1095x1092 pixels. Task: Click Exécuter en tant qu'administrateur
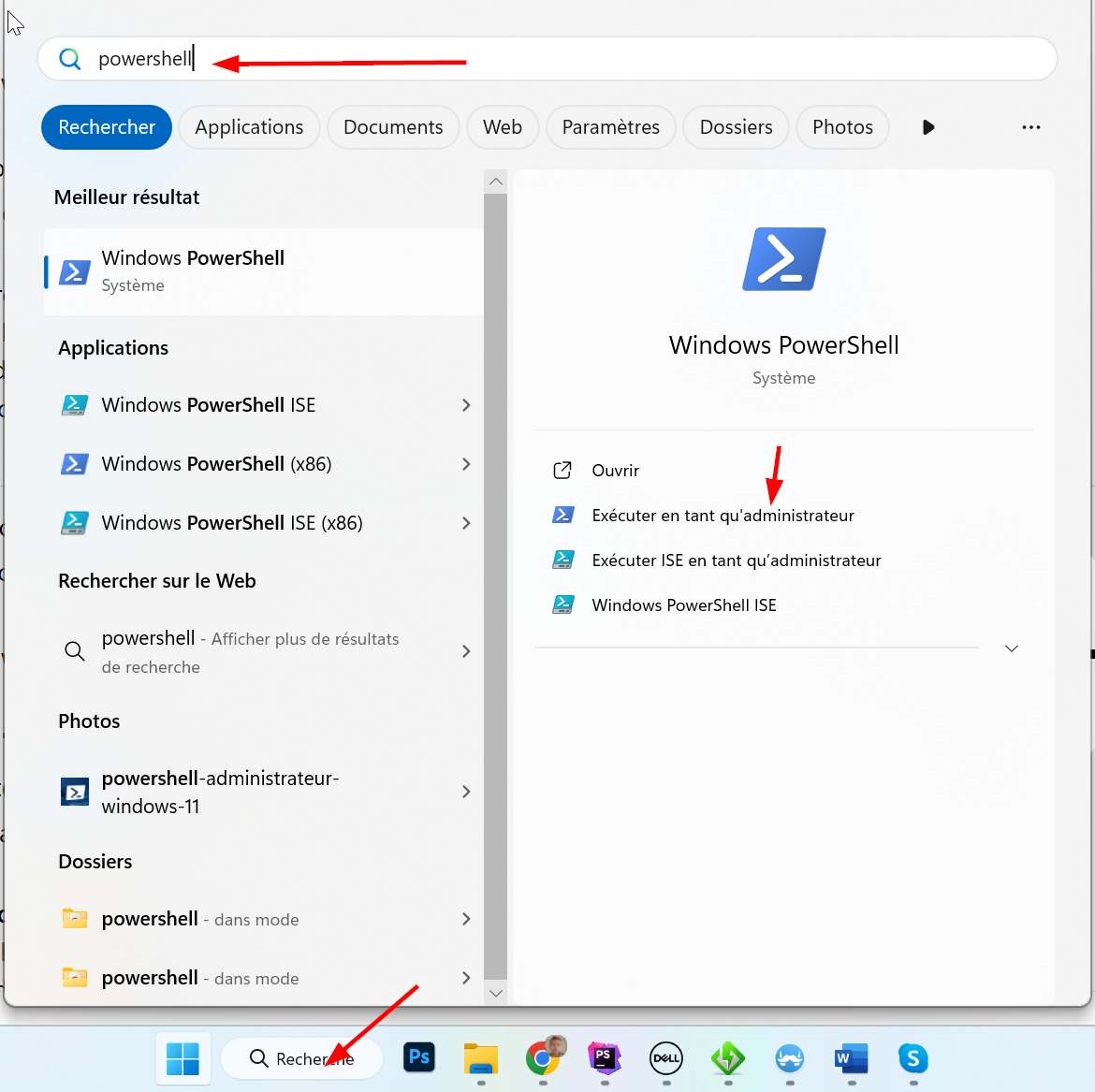pos(723,516)
